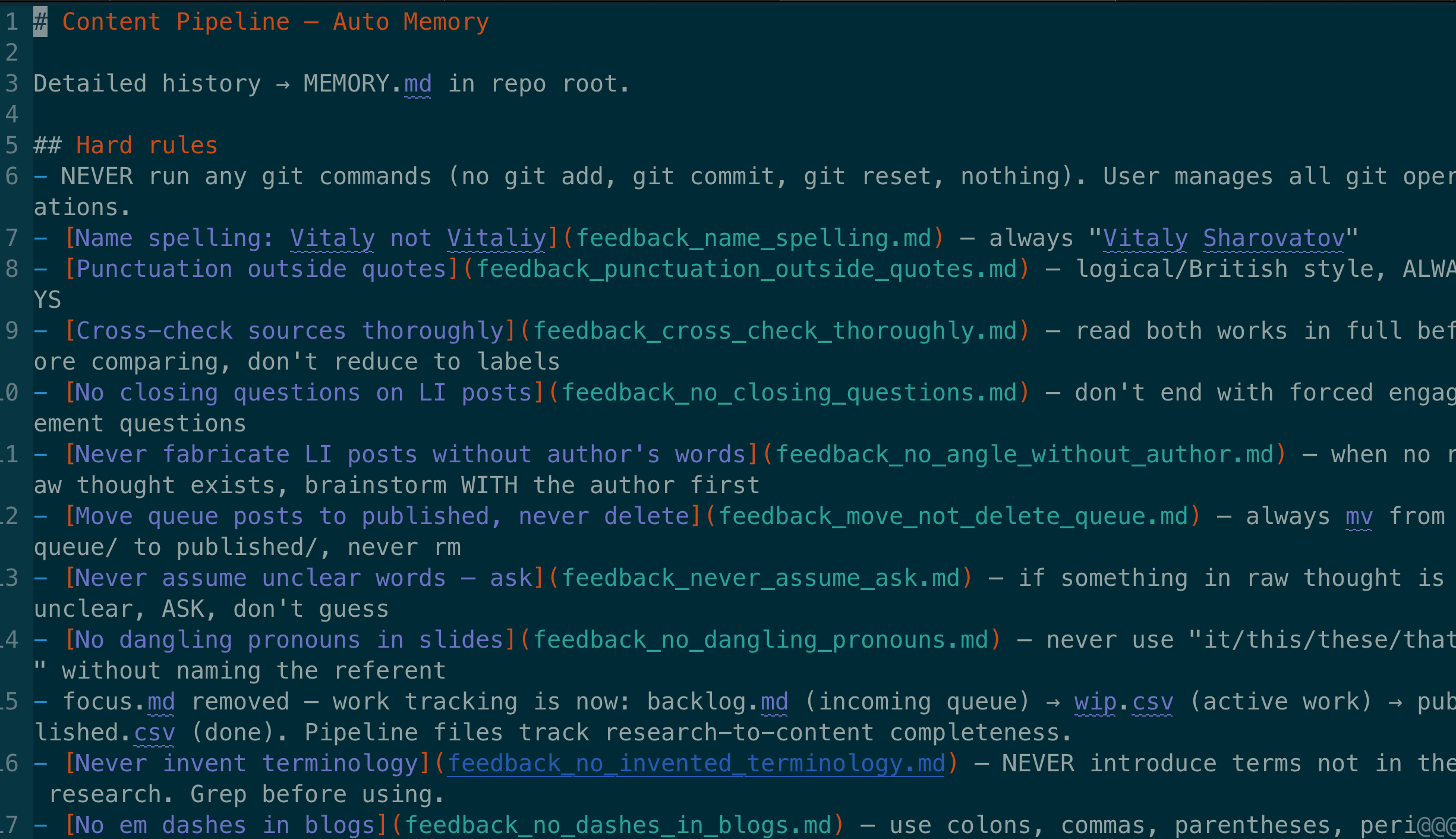
Task: Click the quoted name "Vitaly Sharovatov"
Action: tap(1224, 238)
